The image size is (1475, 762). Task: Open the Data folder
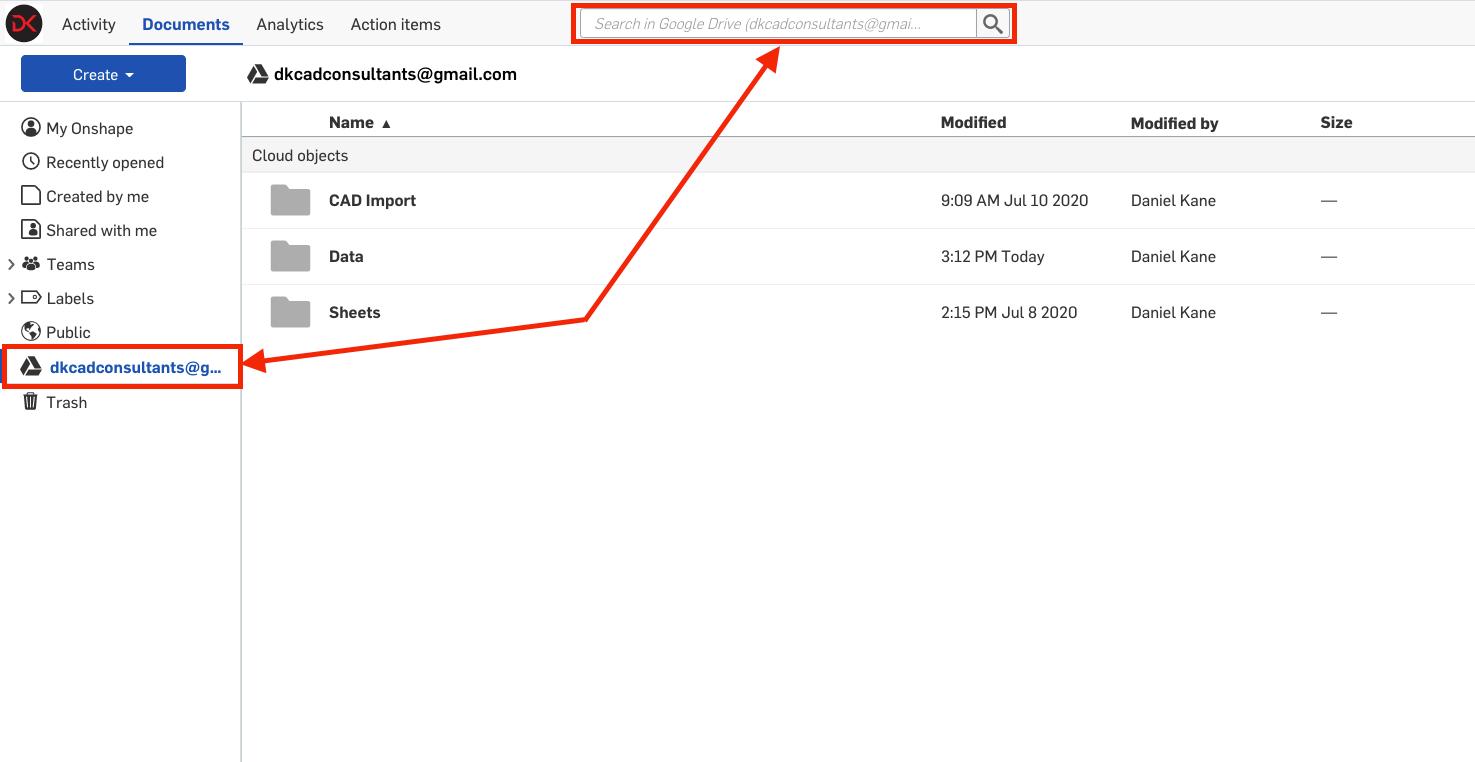point(346,256)
